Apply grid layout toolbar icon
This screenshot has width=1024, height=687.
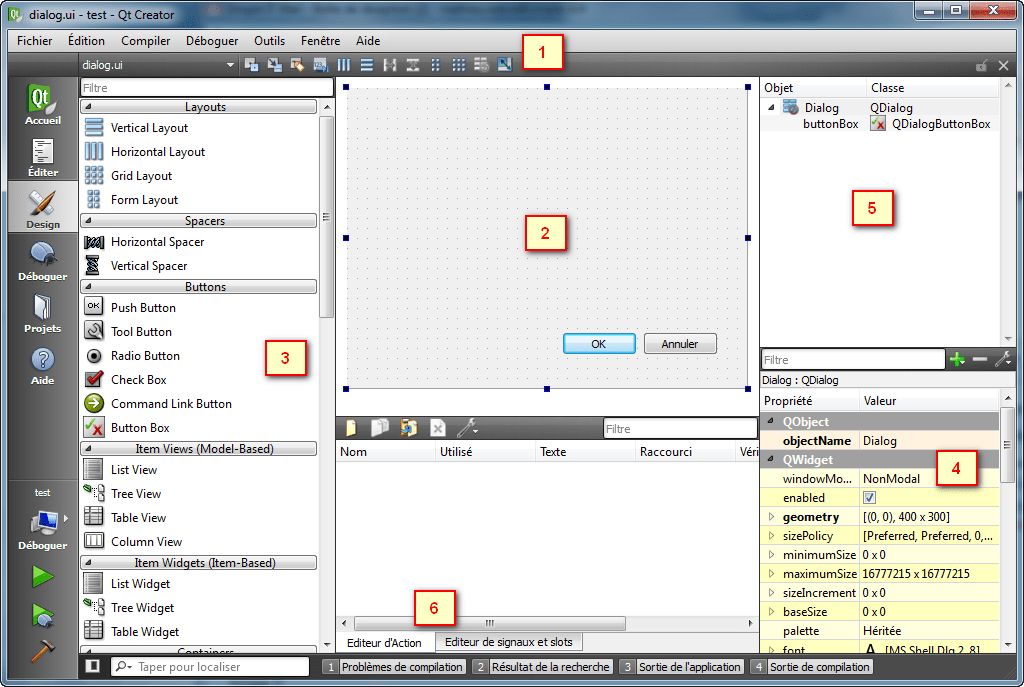click(x=459, y=65)
